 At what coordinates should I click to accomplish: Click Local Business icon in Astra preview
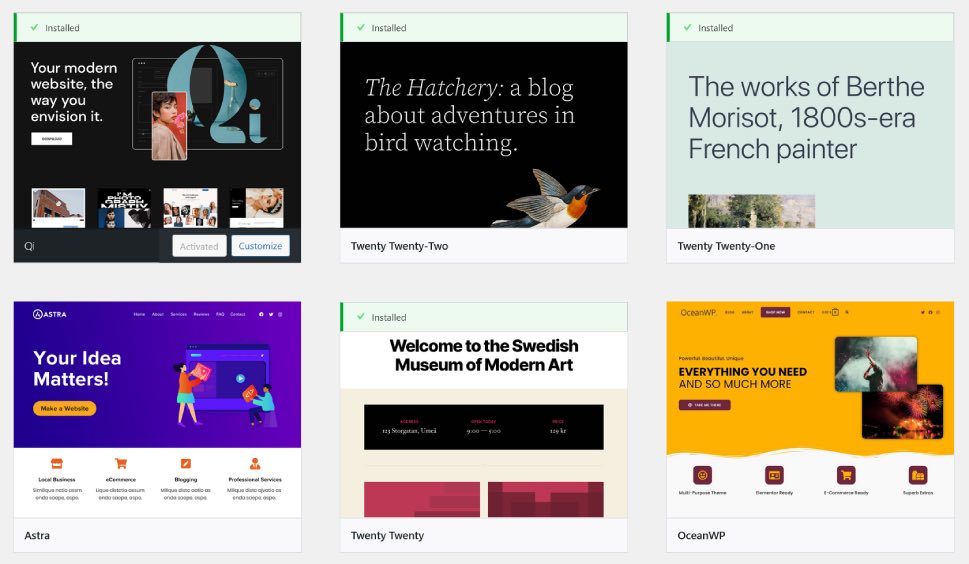coord(57,463)
